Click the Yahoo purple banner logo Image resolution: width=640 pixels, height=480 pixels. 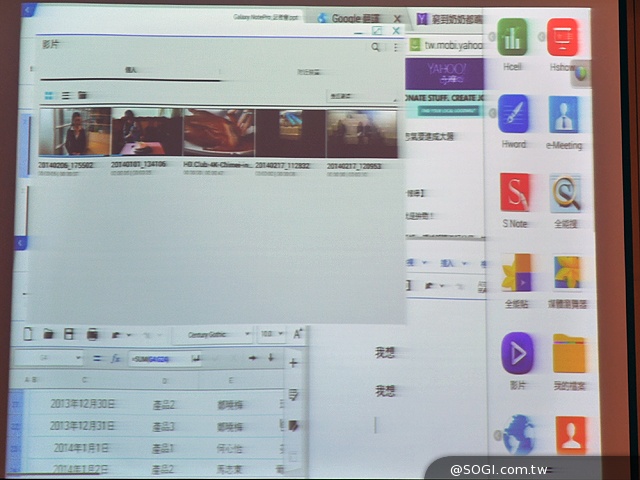point(446,74)
